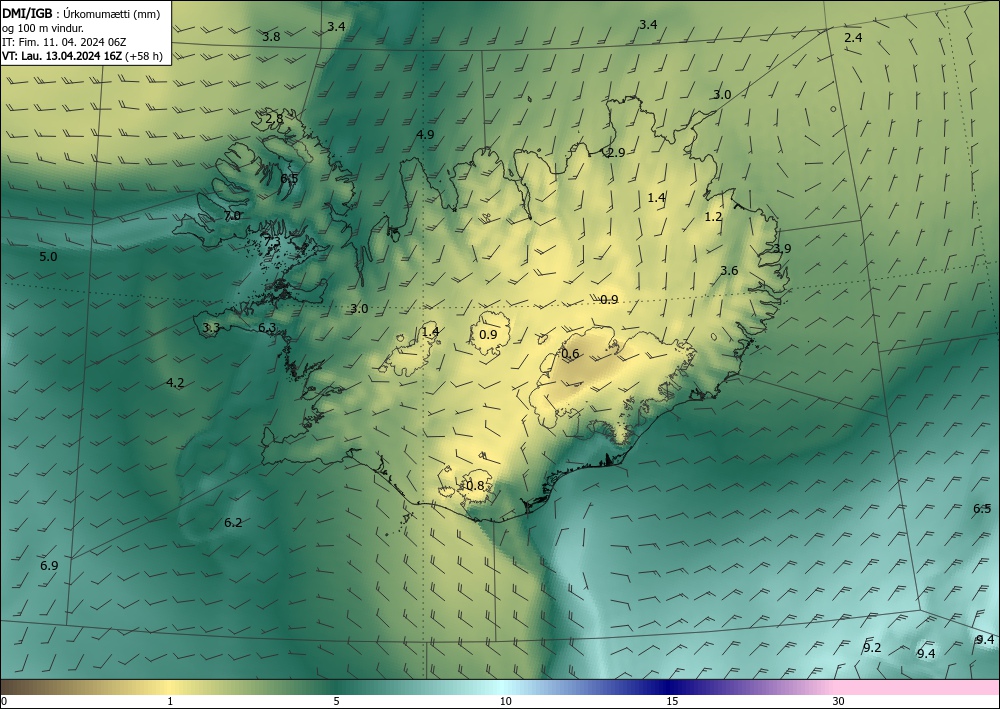The image size is (1000, 709).
Task: Click the colorbar tick label 30
Action: pos(839,701)
